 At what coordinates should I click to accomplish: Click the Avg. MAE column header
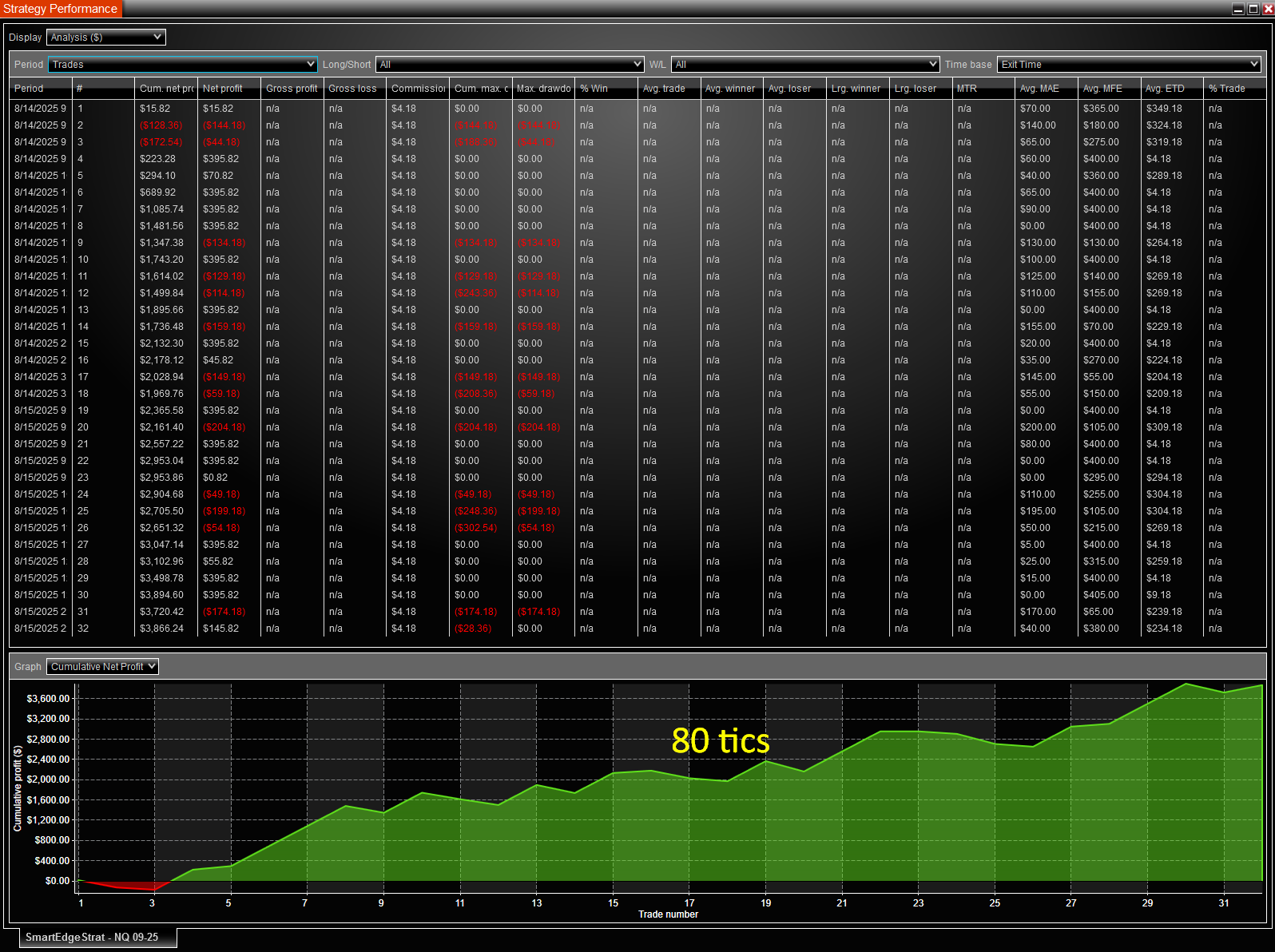(1039, 89)
